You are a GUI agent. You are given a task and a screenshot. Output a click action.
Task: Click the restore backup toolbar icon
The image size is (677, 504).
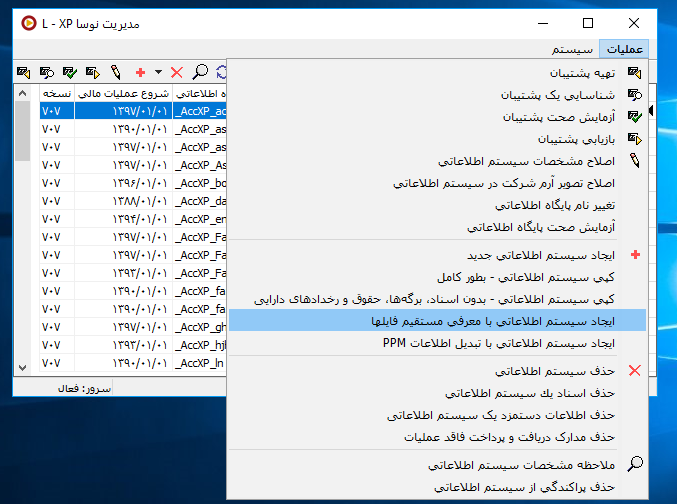click(x=93, y=72)
